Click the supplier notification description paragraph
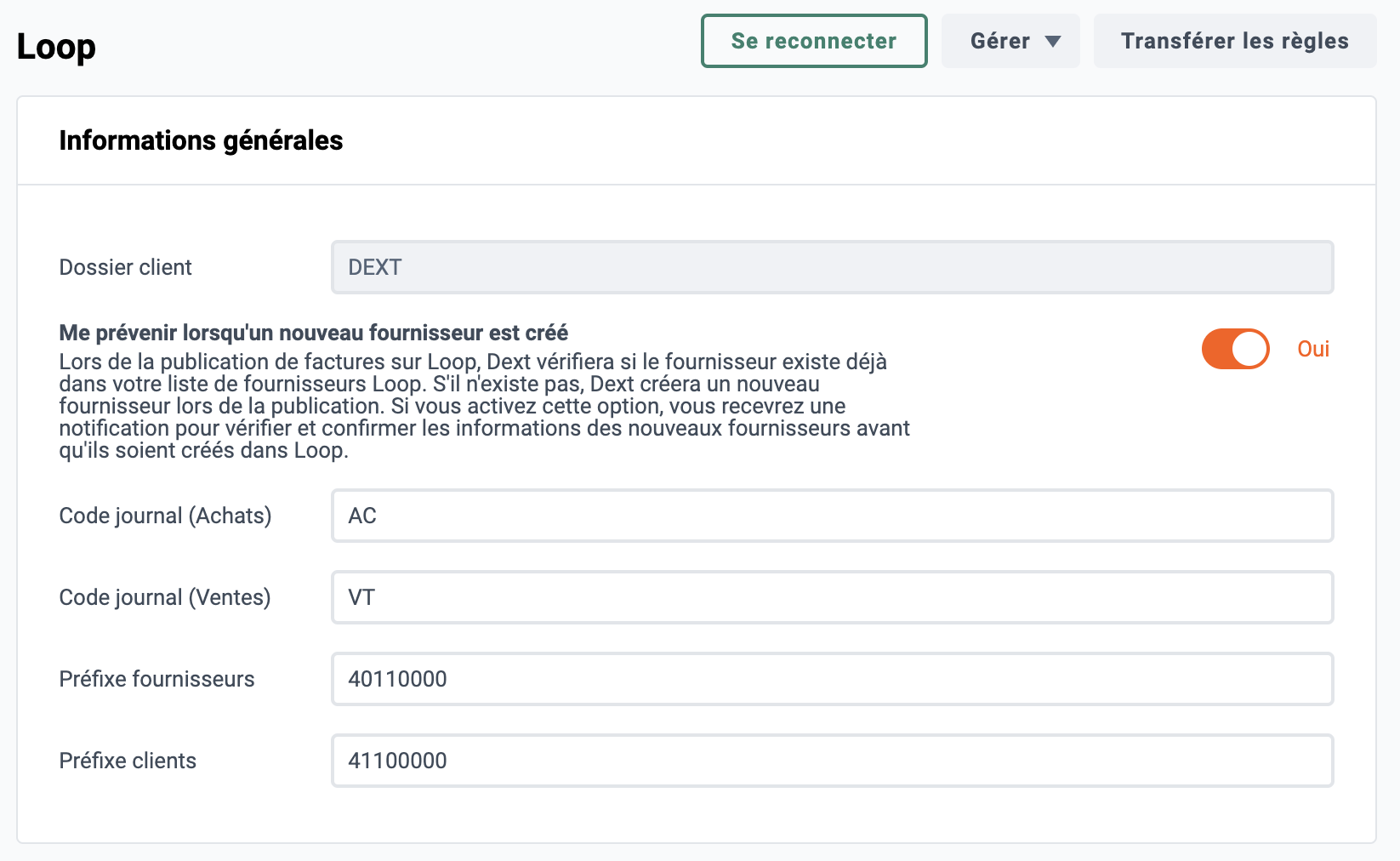Image resolution: width=1400 pixels, height=861 pixels. click(485, 406)
